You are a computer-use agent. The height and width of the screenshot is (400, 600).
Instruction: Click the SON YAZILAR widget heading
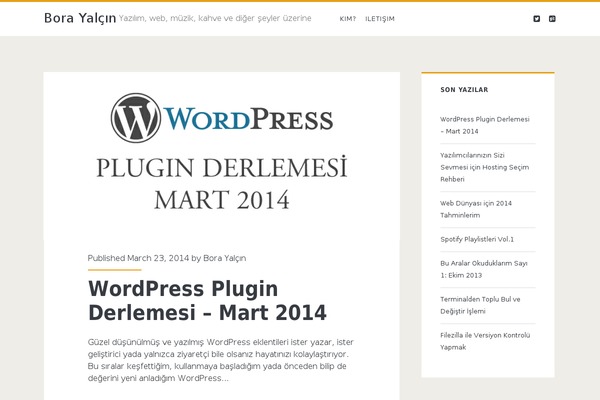coord(464,90)
